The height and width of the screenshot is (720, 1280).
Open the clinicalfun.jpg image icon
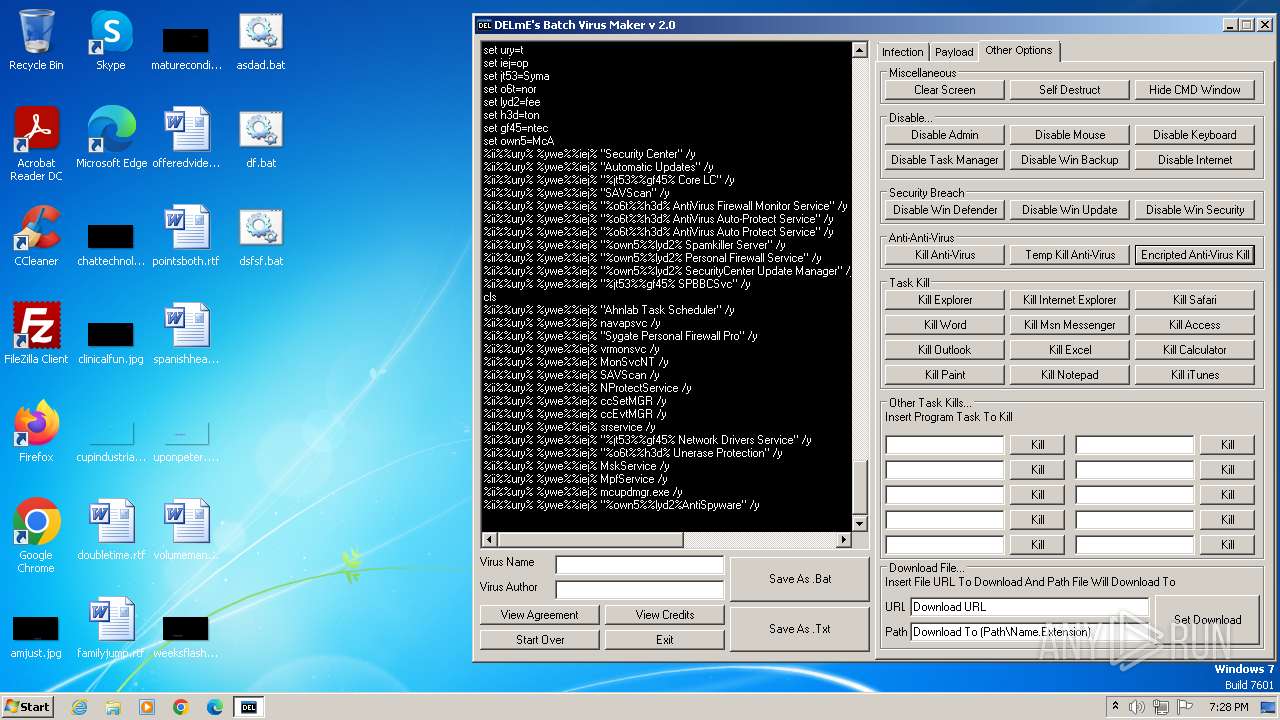tap(111, 340)
